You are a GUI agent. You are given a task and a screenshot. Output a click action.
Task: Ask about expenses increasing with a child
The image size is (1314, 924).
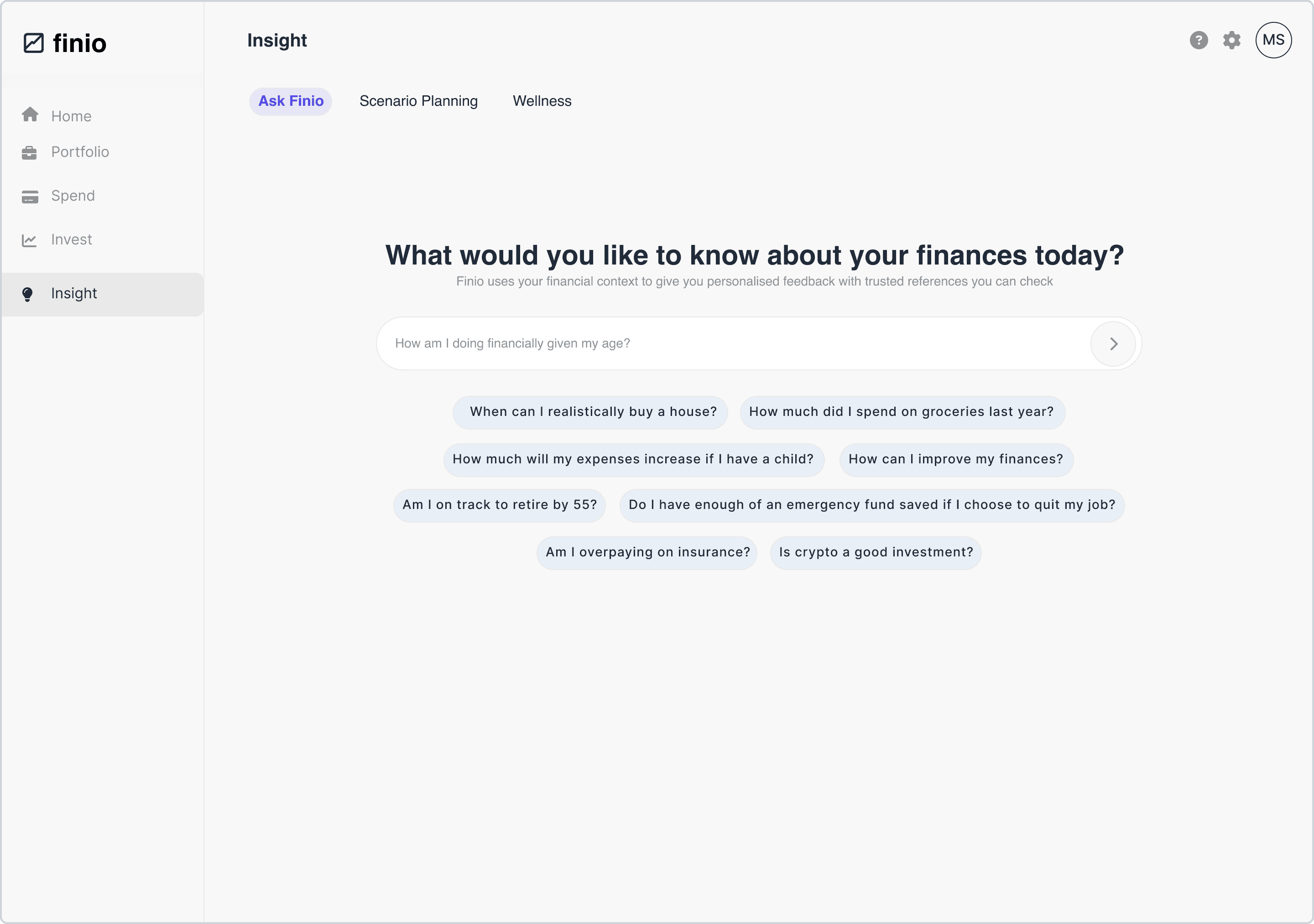(633, 459)
